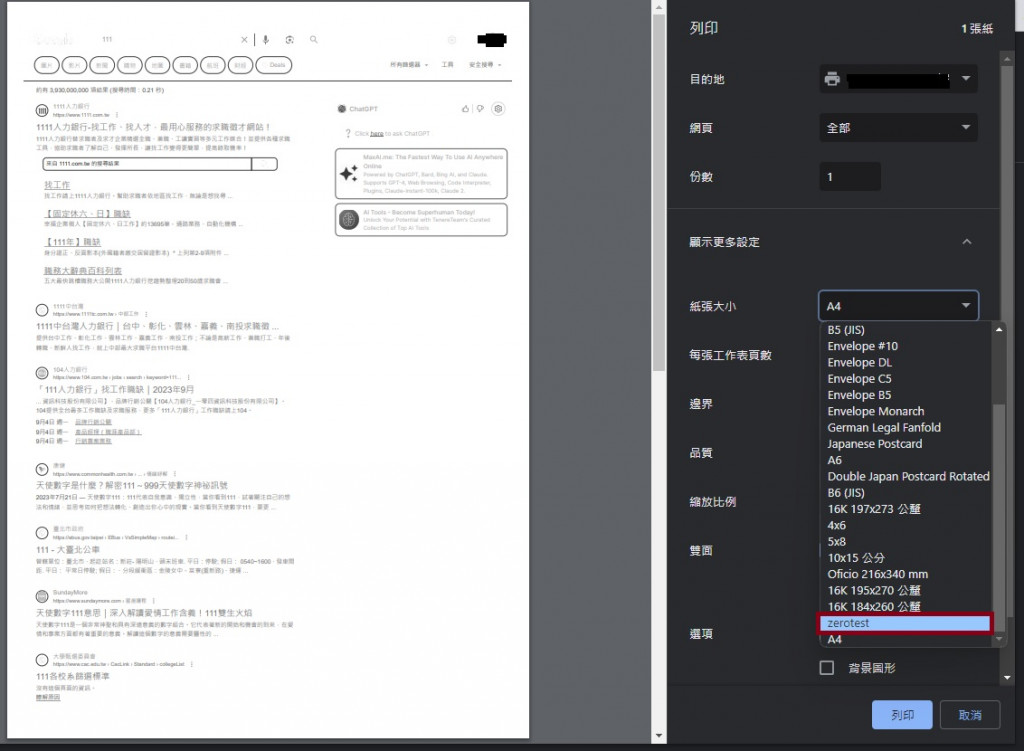This screenshot has height=751, width=1024.
Task: Click the 取消 cancel button
Action: coord(970,715)
